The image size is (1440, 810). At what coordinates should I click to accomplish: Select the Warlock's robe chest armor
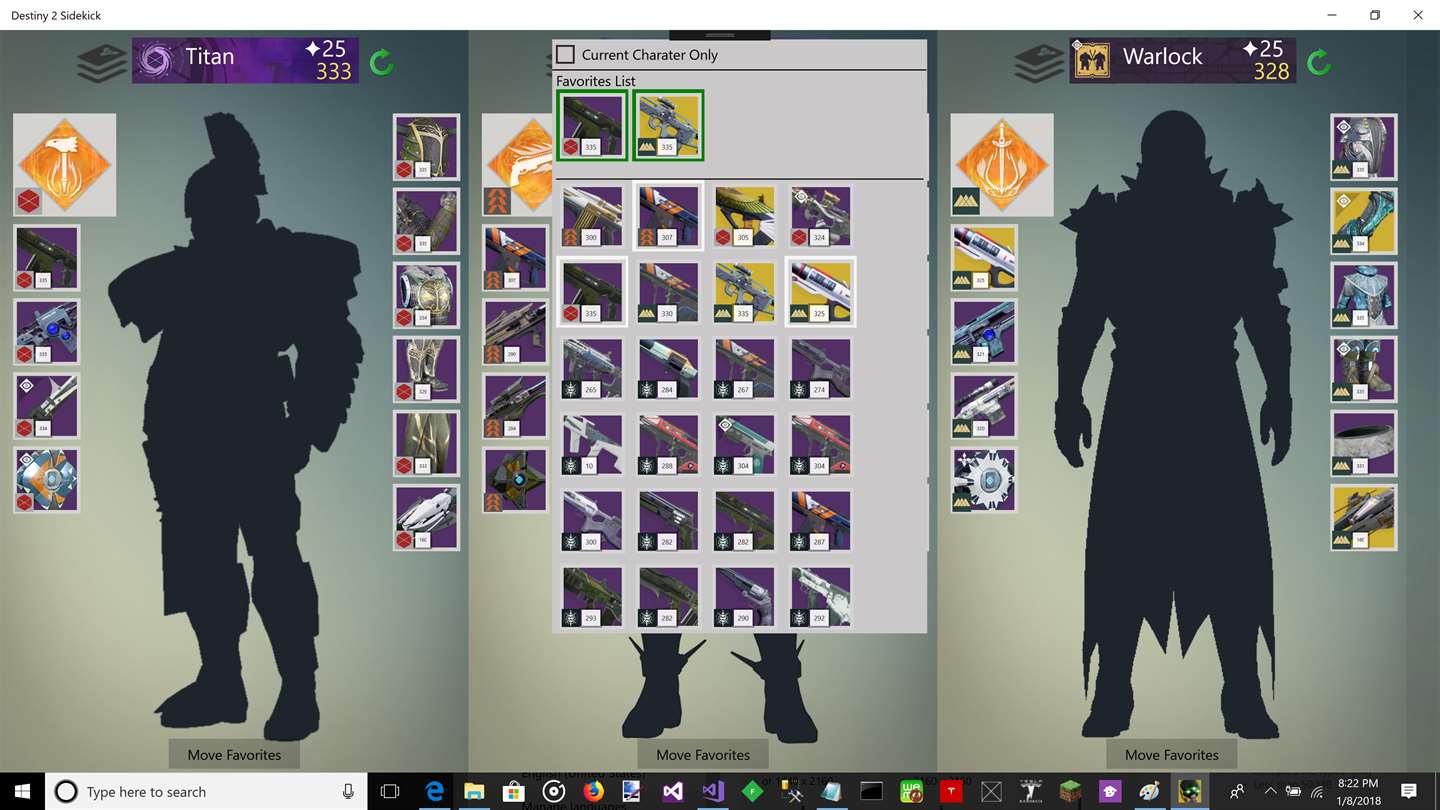(1364, 295)
